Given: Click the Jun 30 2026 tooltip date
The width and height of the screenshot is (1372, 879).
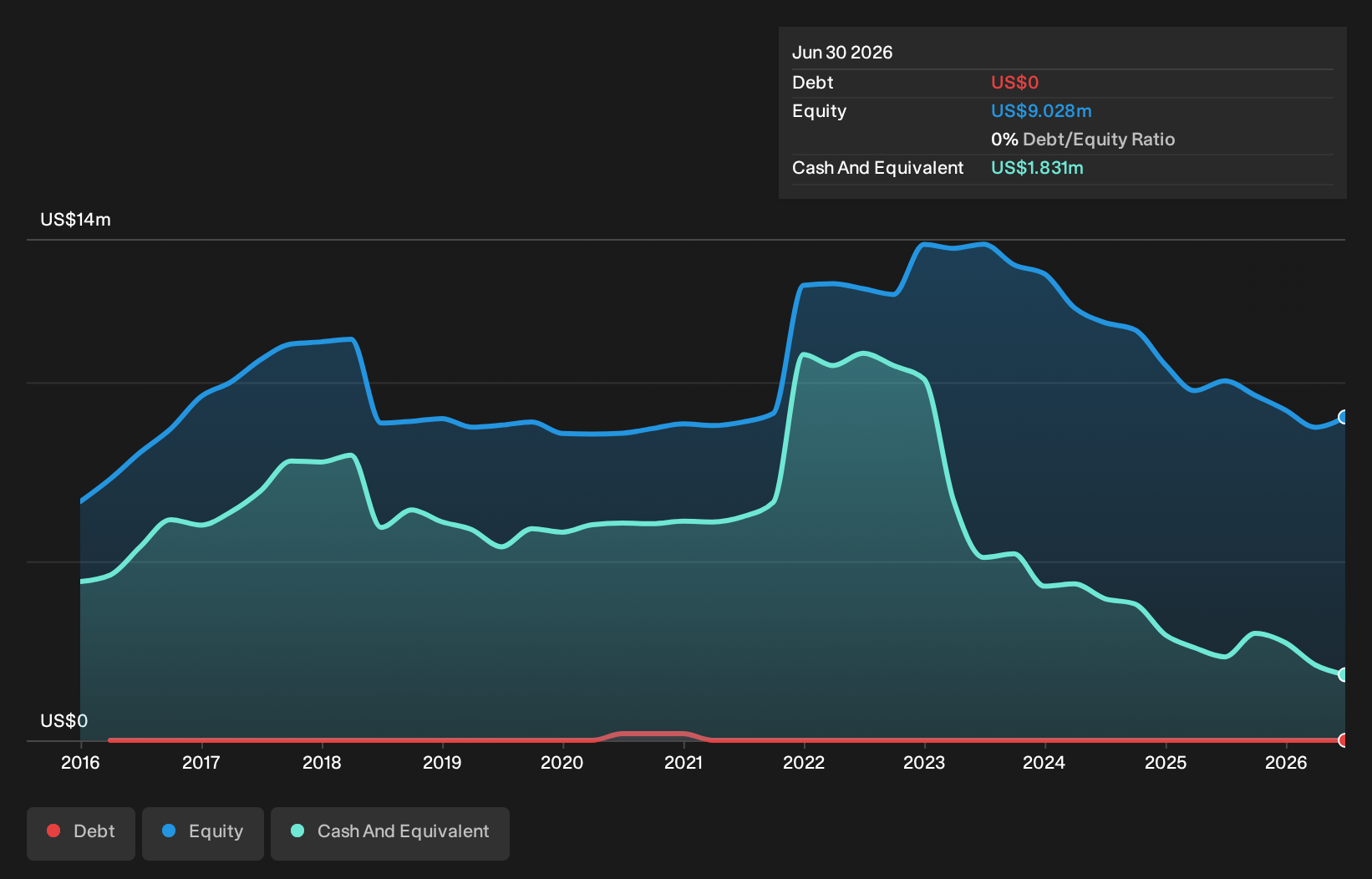Looking at the screenshot, I should coord(842,53).
